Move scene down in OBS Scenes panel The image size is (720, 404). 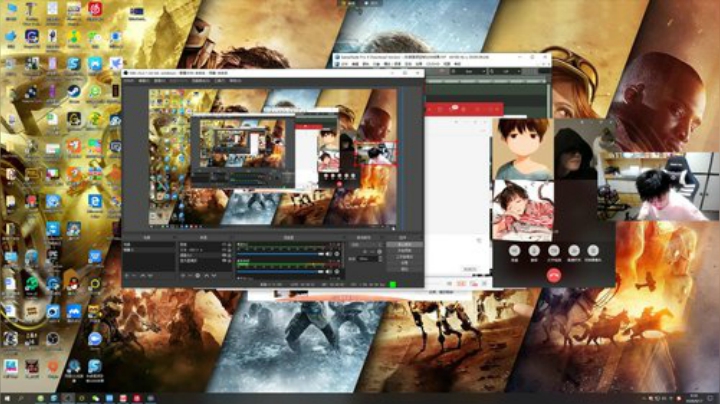(x=150, y=275)
